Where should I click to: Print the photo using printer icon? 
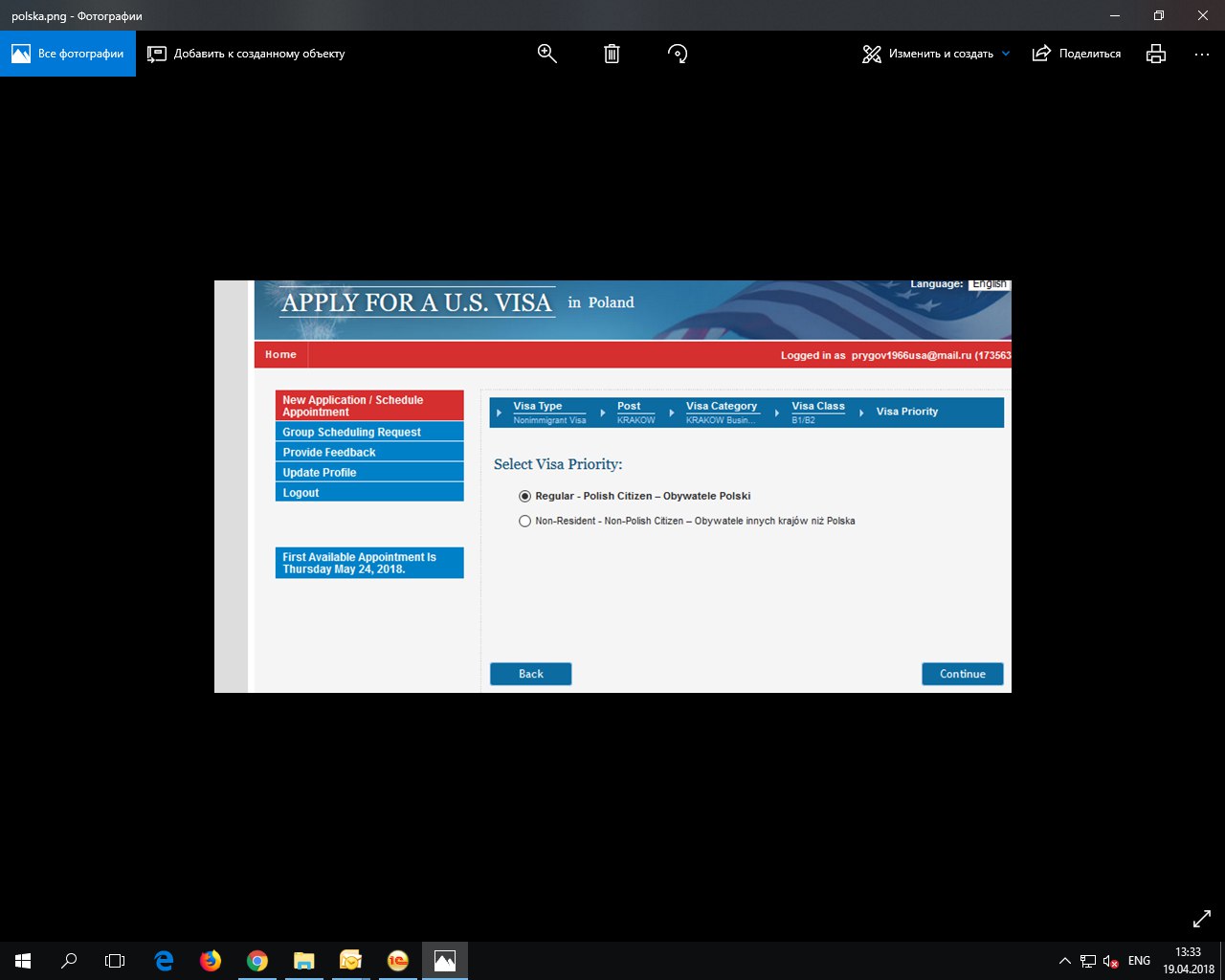click(1156, 54)
